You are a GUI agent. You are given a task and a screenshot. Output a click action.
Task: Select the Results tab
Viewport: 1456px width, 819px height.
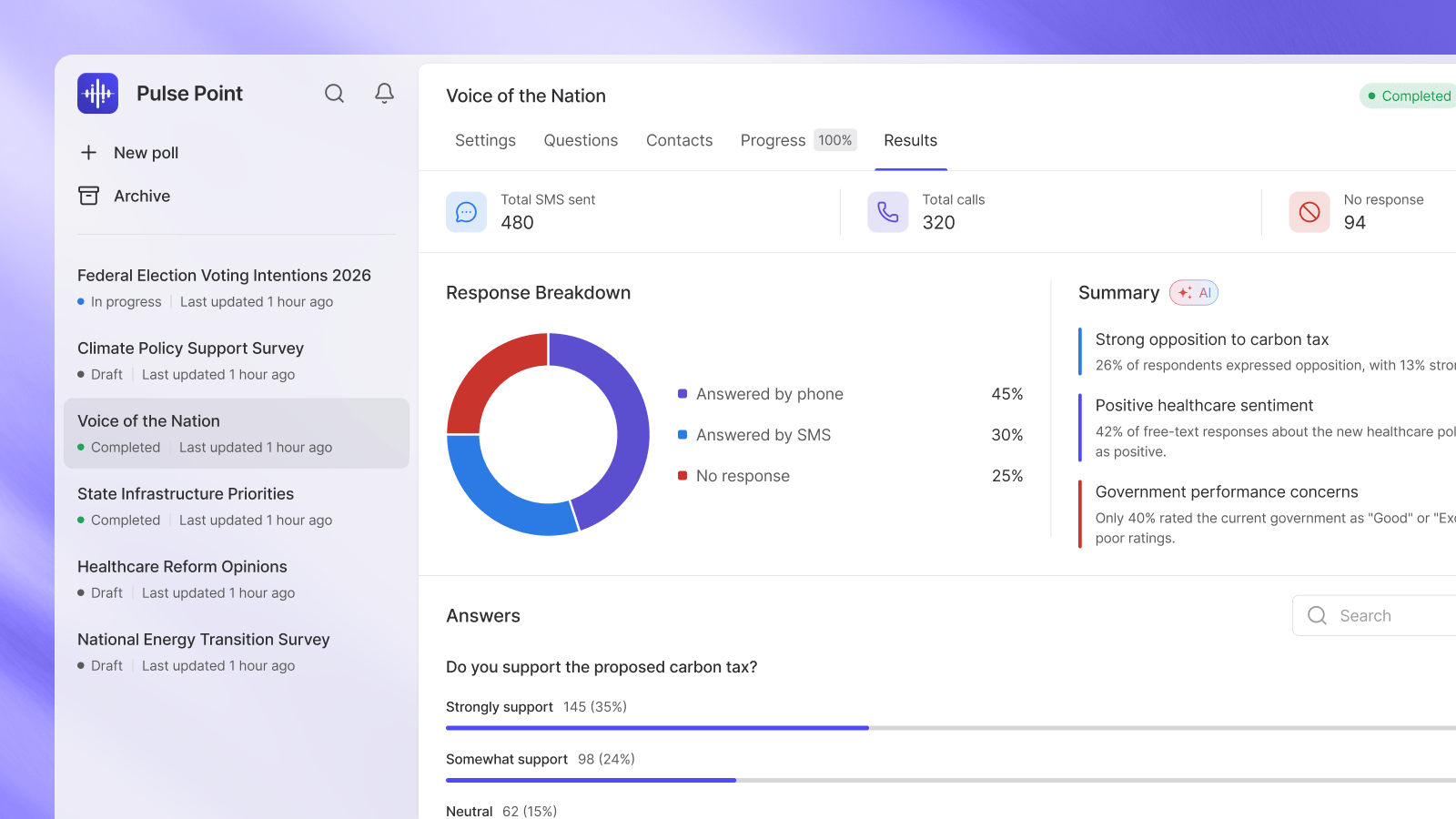910,140
